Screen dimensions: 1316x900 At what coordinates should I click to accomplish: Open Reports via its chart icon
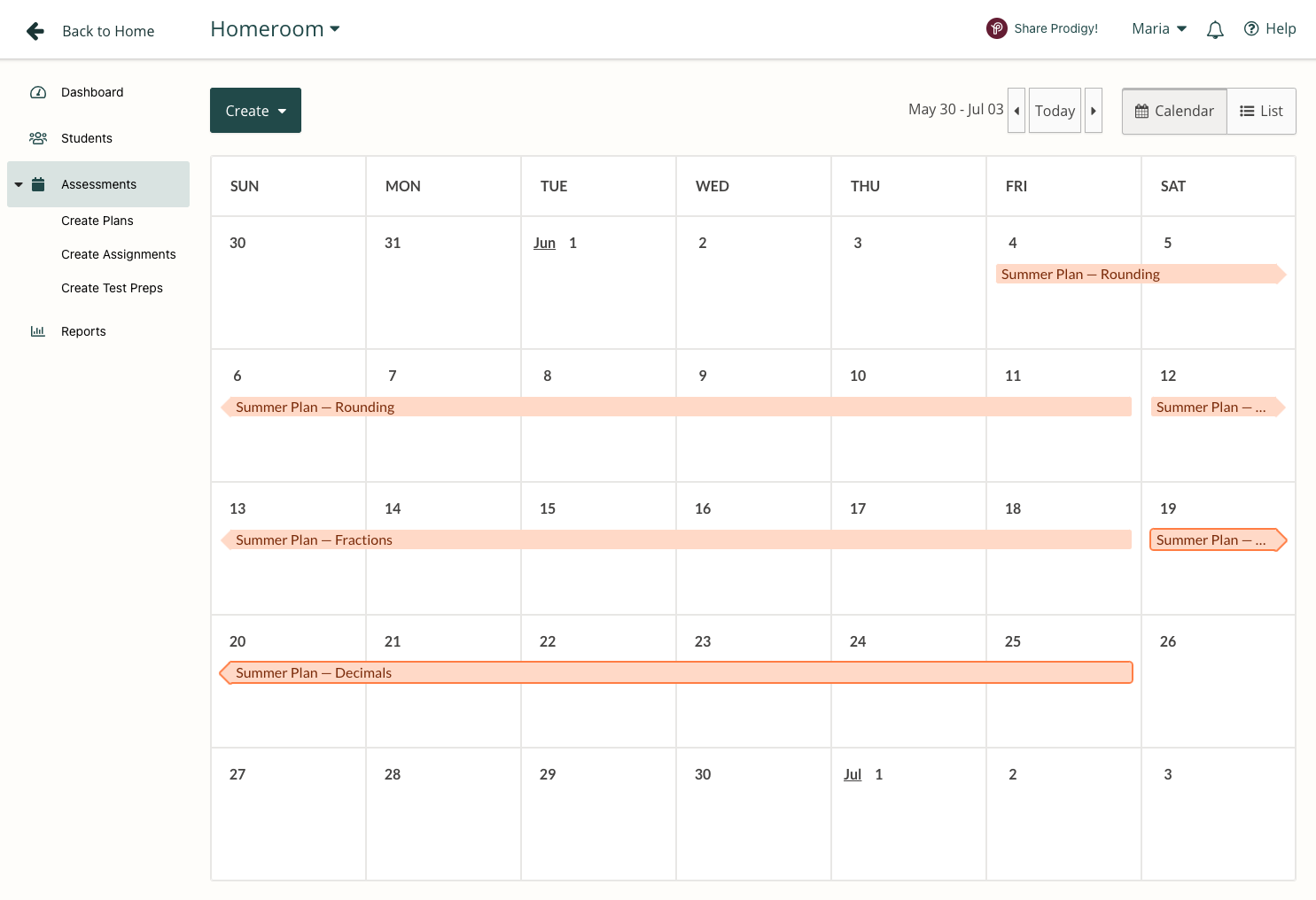pyautogui.click(x=38, y=330)
